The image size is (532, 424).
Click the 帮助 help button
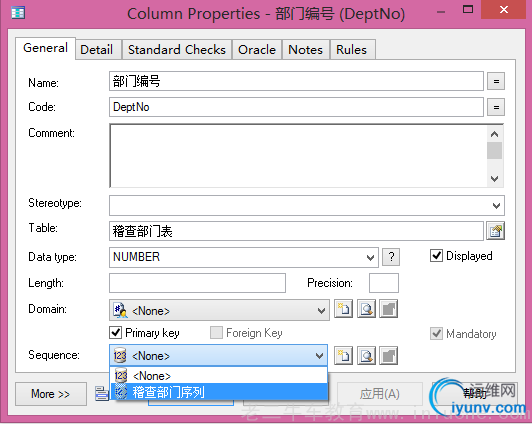click(x=475, y=393)
